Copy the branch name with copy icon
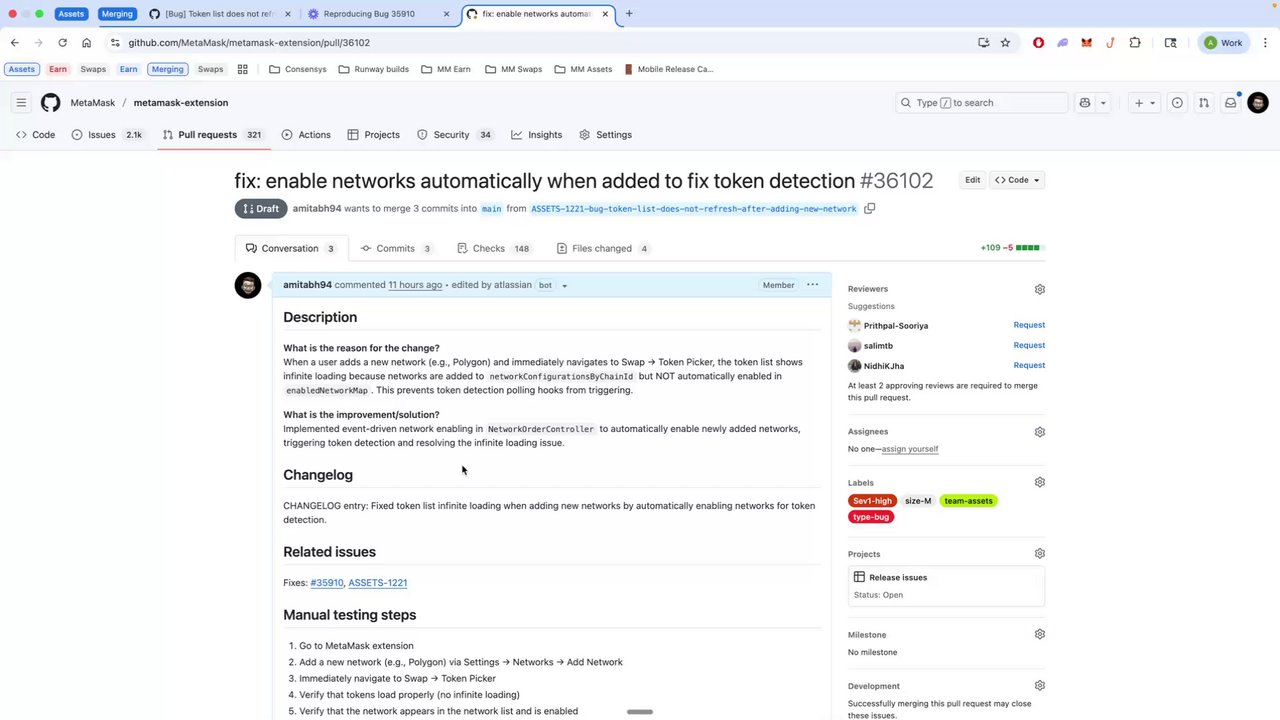Screen dimensions: 1280x720 (869, 209)
